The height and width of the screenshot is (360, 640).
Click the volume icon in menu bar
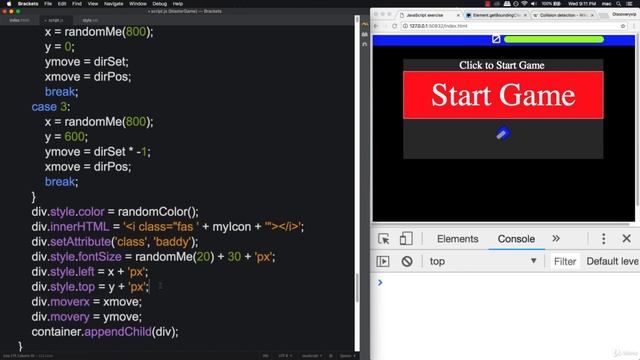click(x=534, y=4)
